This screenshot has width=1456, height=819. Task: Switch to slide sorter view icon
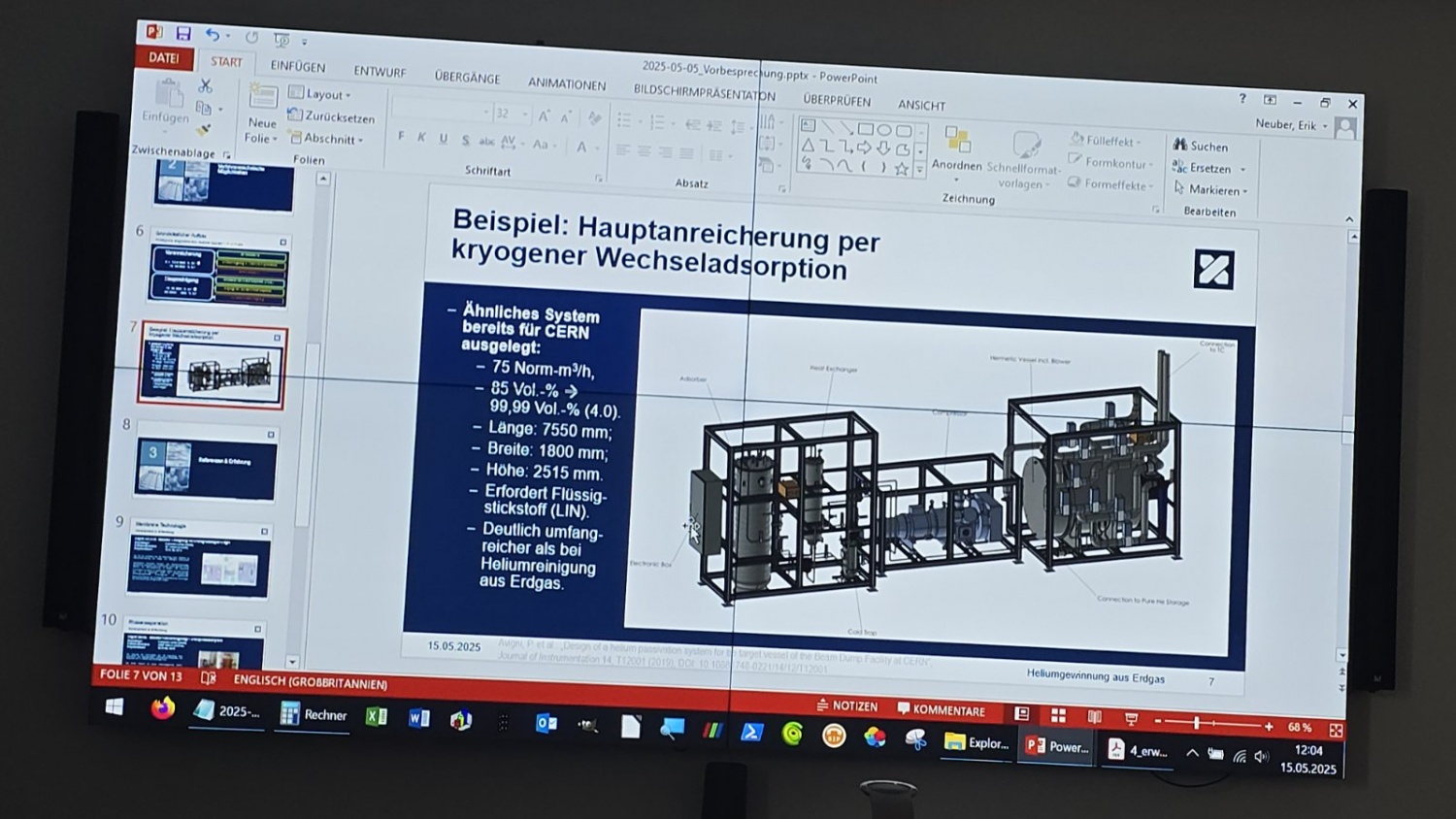click(1058, 716)
